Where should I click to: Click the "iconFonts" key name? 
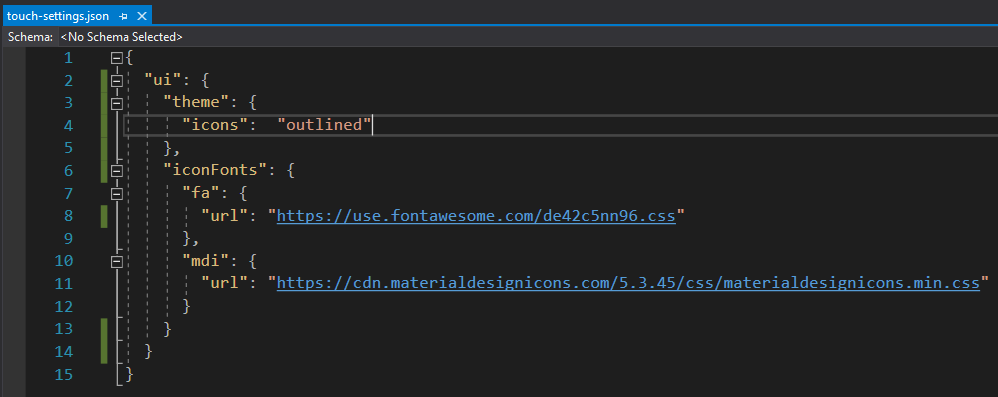point(215,171)
